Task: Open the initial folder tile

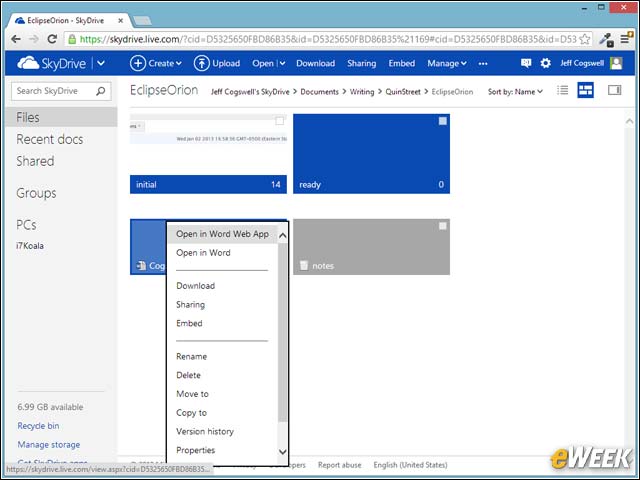Action: tap(208, 153)
